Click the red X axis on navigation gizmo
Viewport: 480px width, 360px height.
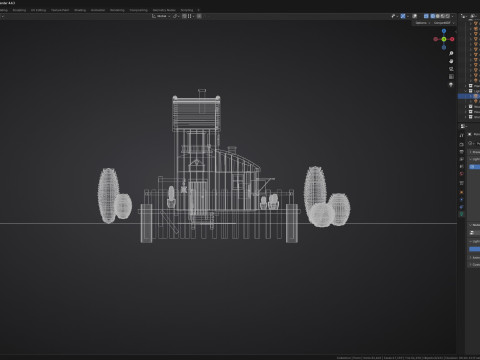(x=452, y=39)
